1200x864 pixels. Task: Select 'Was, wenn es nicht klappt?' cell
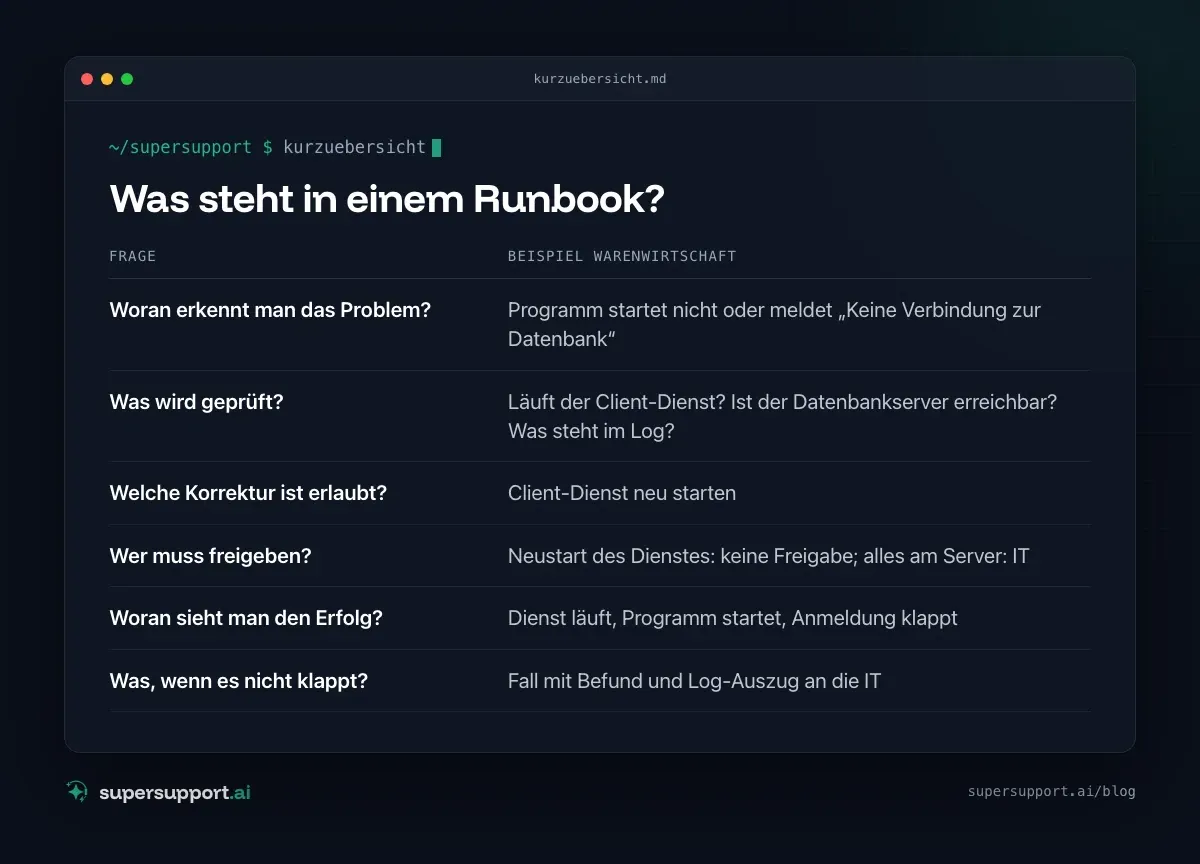239,681
